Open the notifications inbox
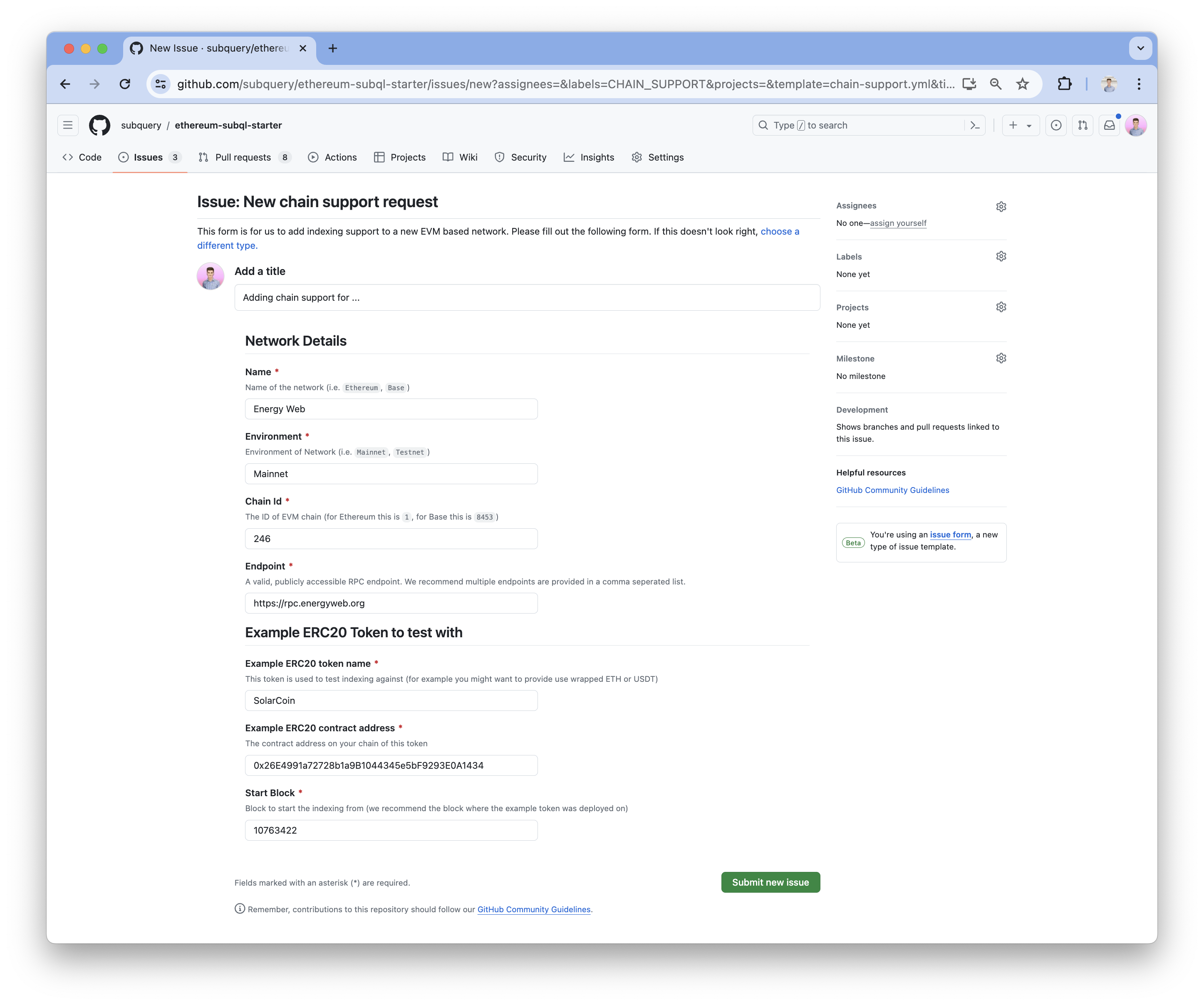Viewport: 1204px width, 1005px height. click(1110, 125)
